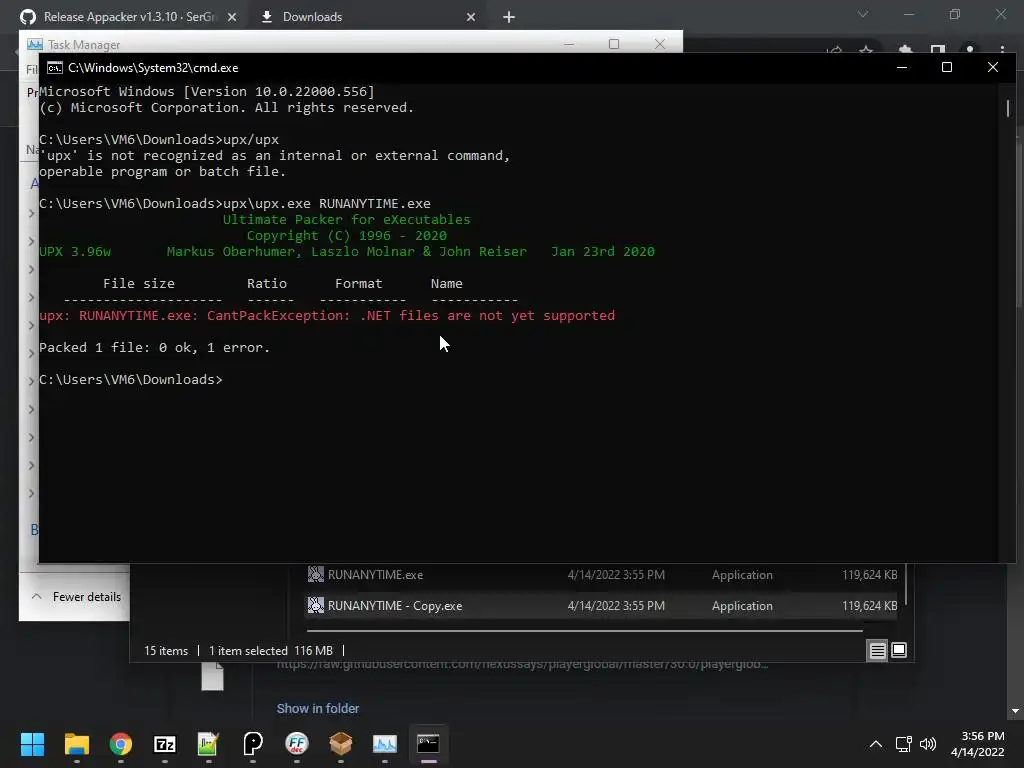The width and height of the screenshot is (1024, 768).
Task: Open the box package app on taskbar
Action: pos(340,744)
